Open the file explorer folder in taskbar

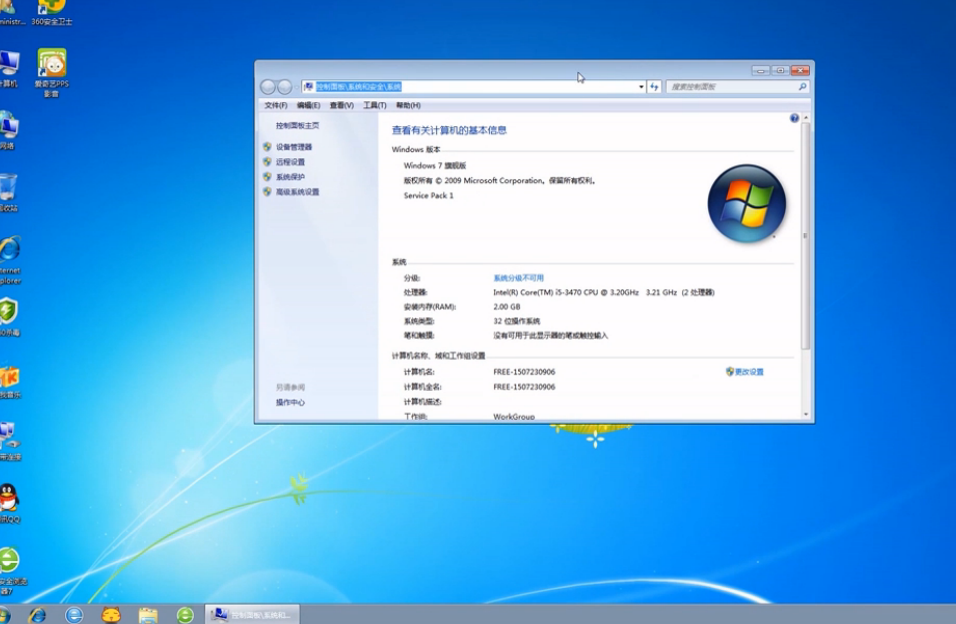pyautogui.click(x=148, y=614)
